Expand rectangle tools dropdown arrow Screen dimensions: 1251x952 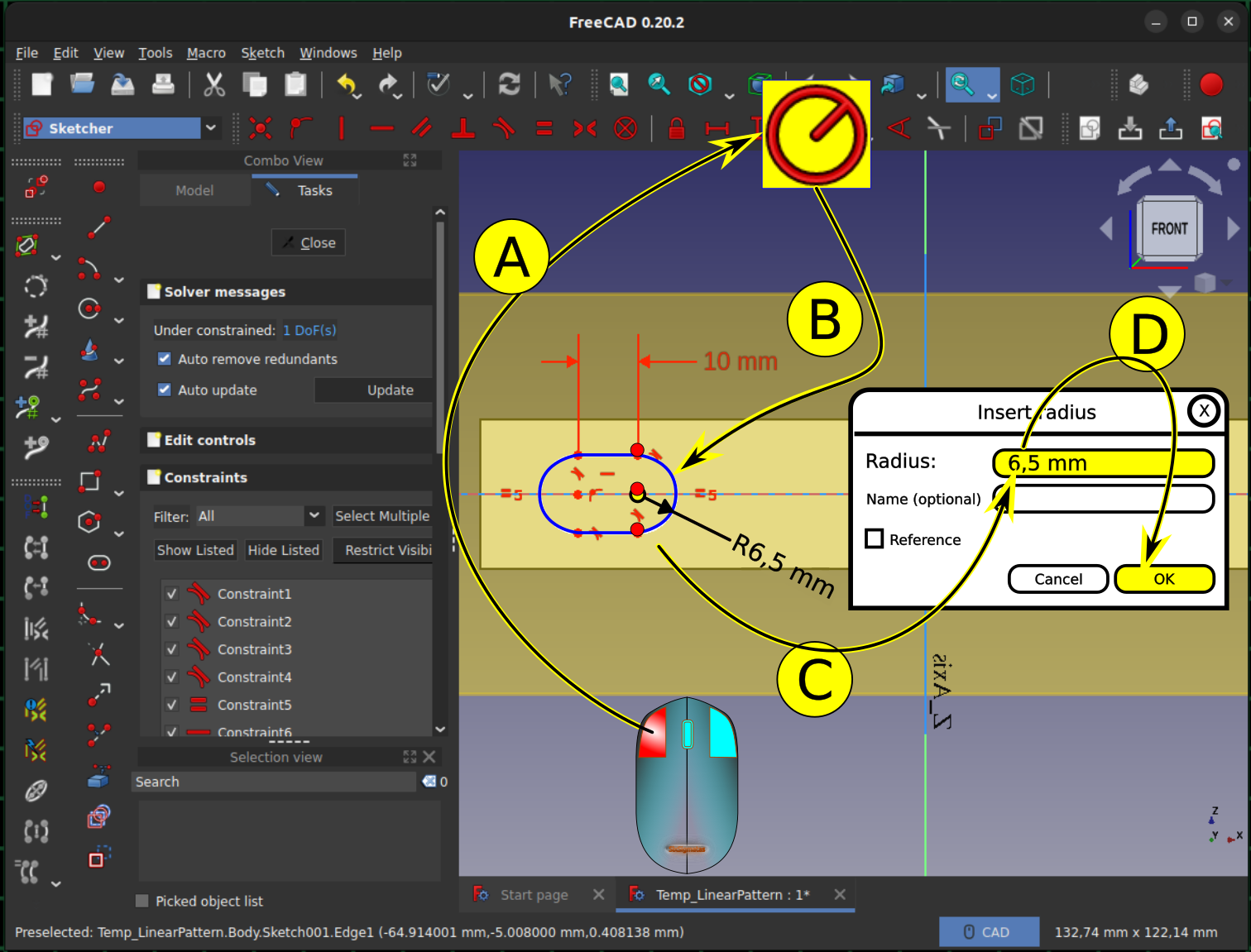point(119,493)
